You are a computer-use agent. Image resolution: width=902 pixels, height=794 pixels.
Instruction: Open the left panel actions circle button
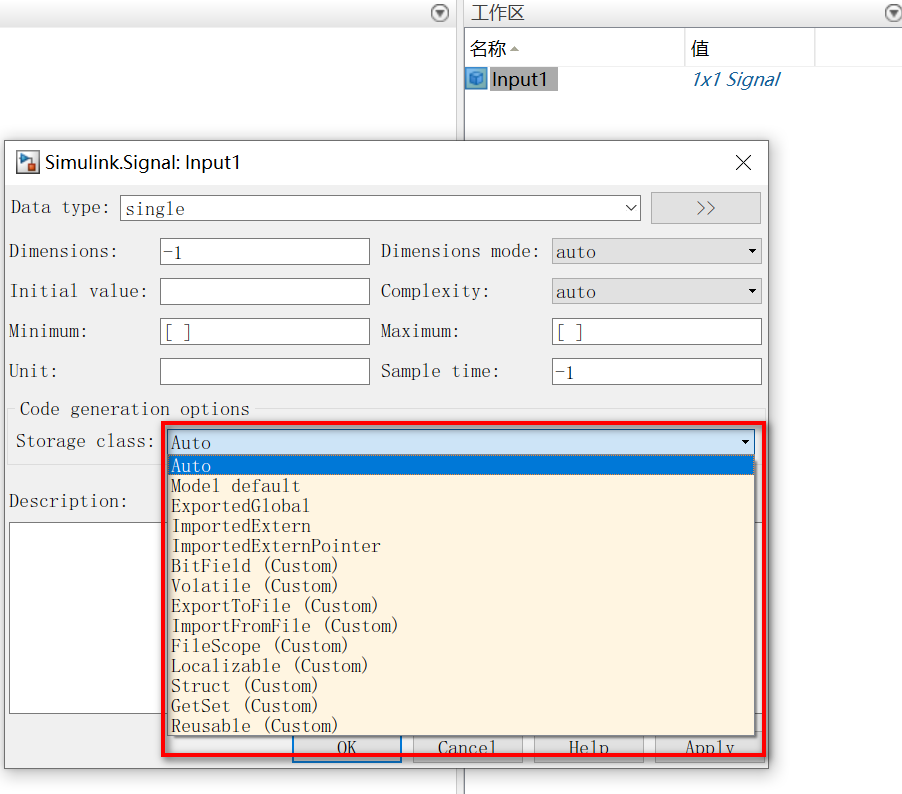439,13
